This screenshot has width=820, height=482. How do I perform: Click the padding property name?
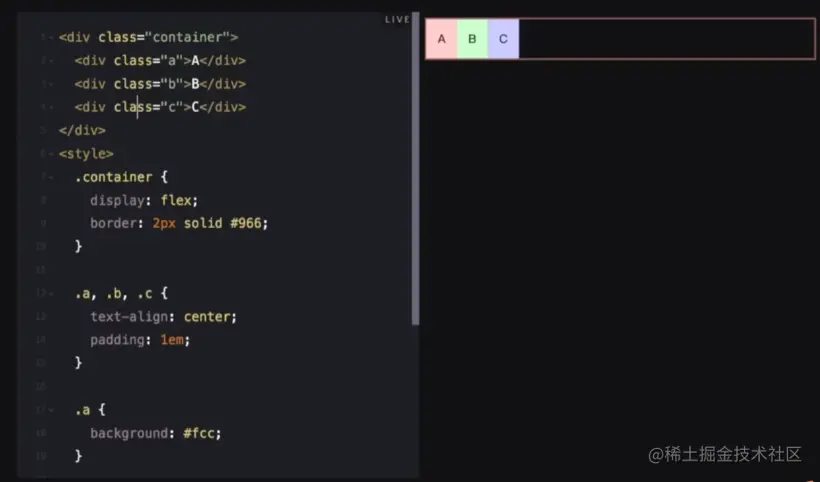[117, 340]
